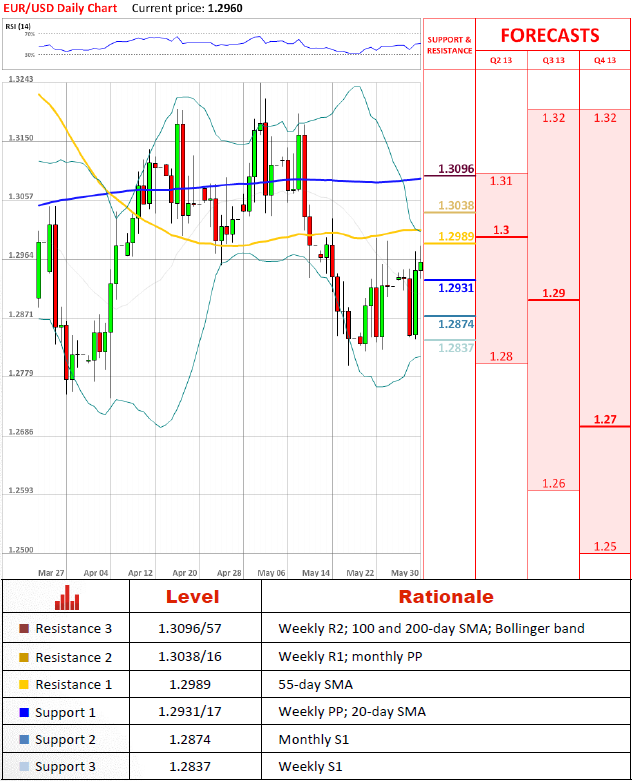Click the Q3 13 forecast value 1.26
This screenshot has width=633, height=781.
[553, 483]
